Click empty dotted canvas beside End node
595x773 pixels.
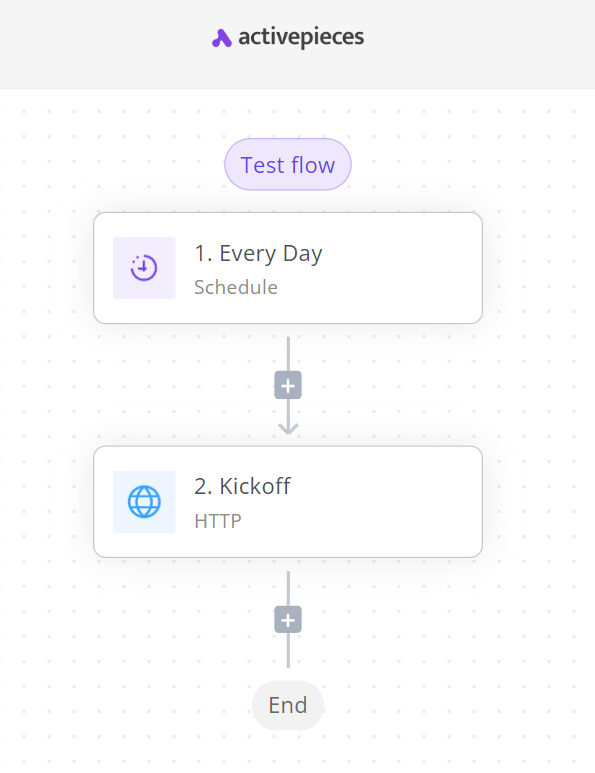coord(444,705)
